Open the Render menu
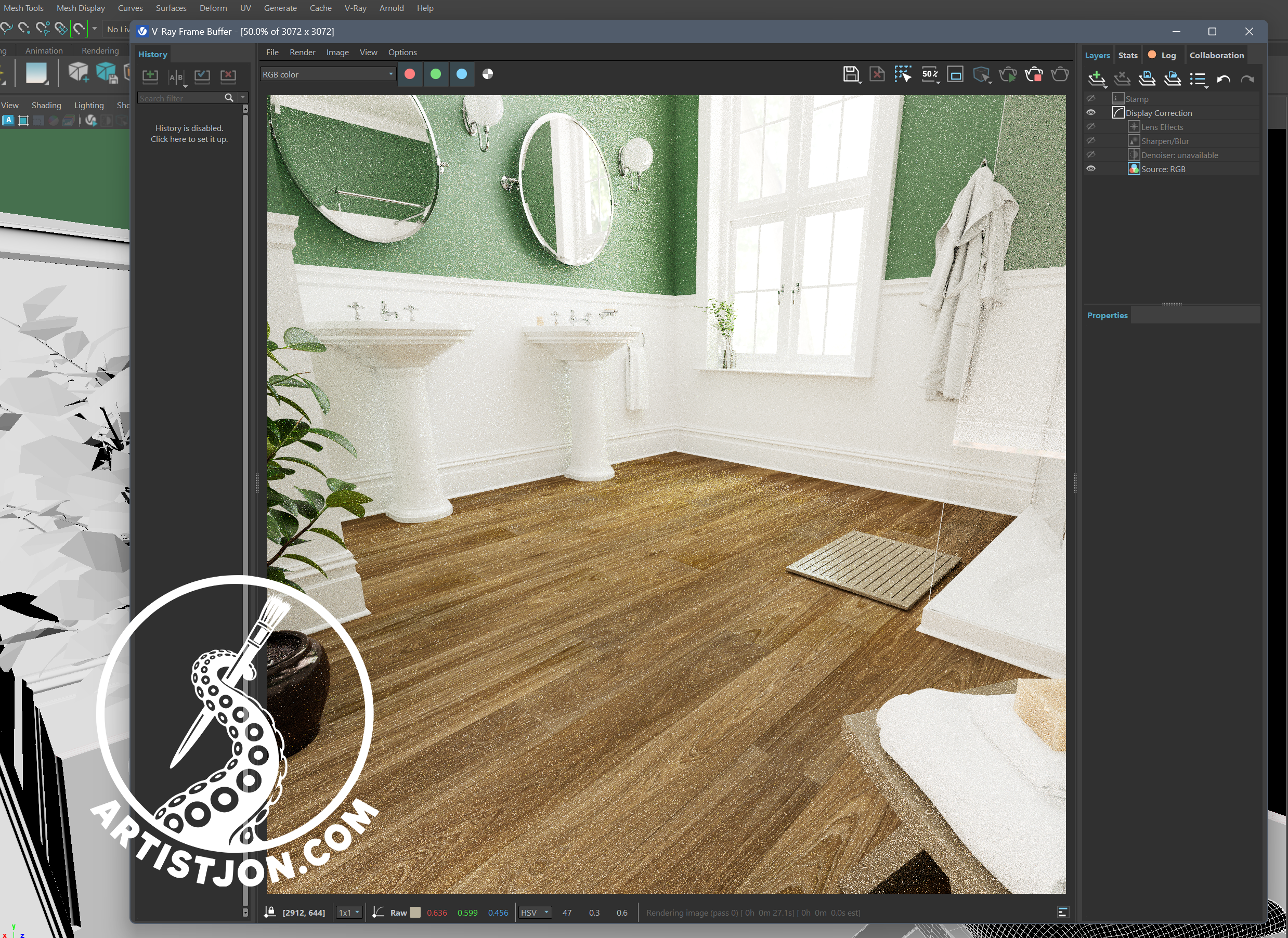The image size is (1288, 938). coord(302,52)
